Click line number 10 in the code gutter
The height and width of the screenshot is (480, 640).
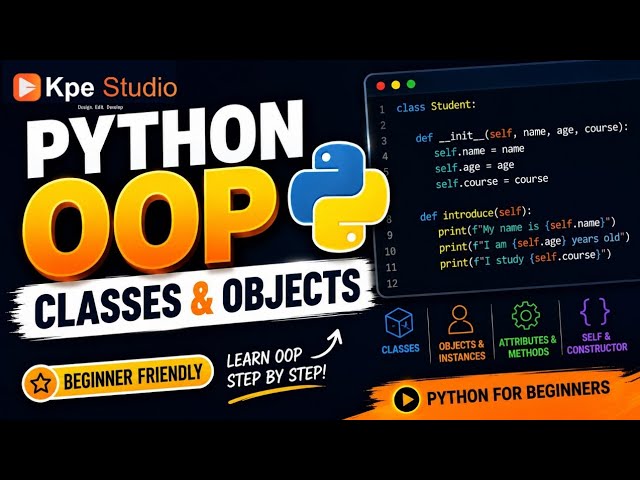[x=390, y=251]
